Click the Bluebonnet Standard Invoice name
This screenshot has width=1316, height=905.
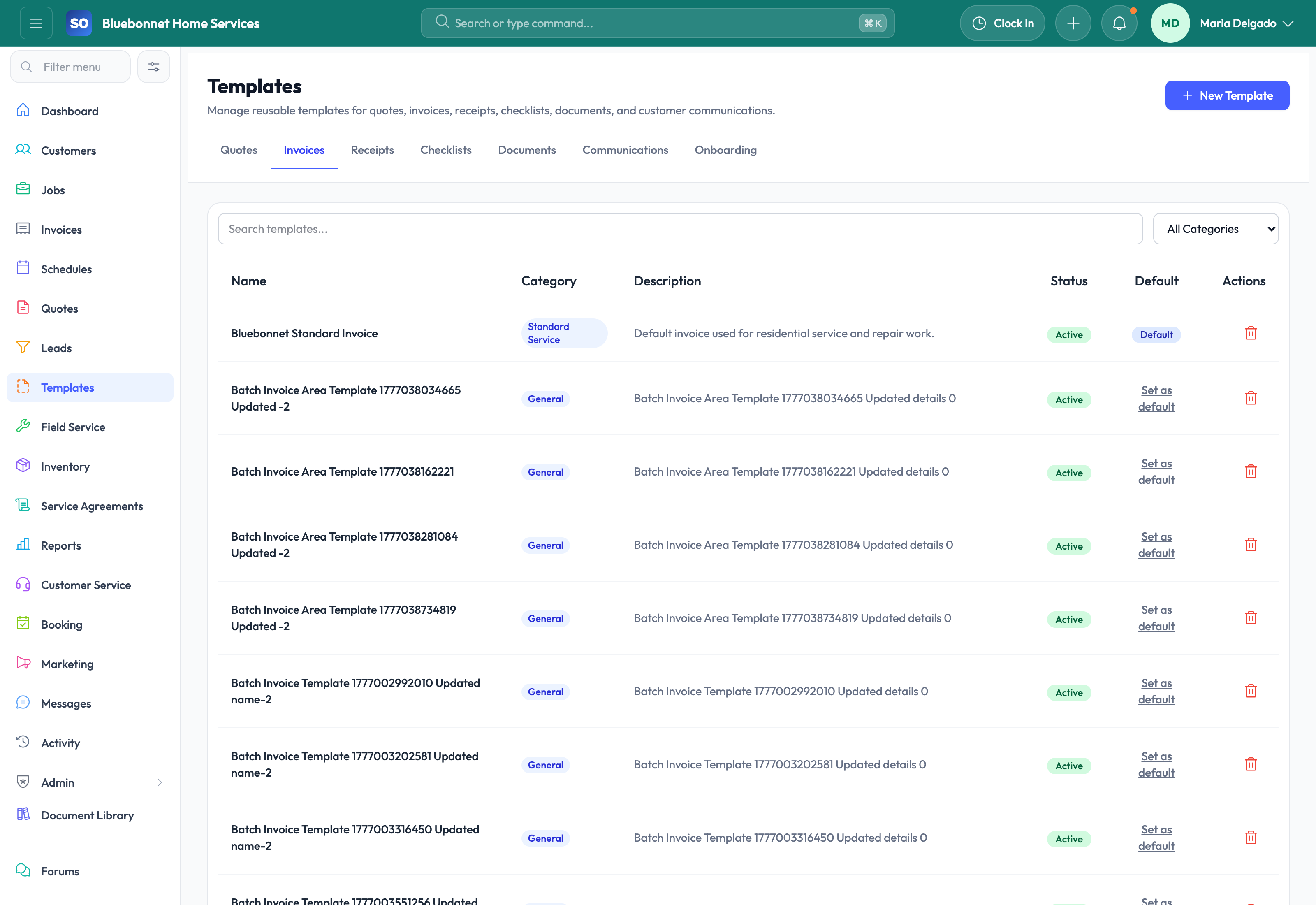click(x=304, y=334)
